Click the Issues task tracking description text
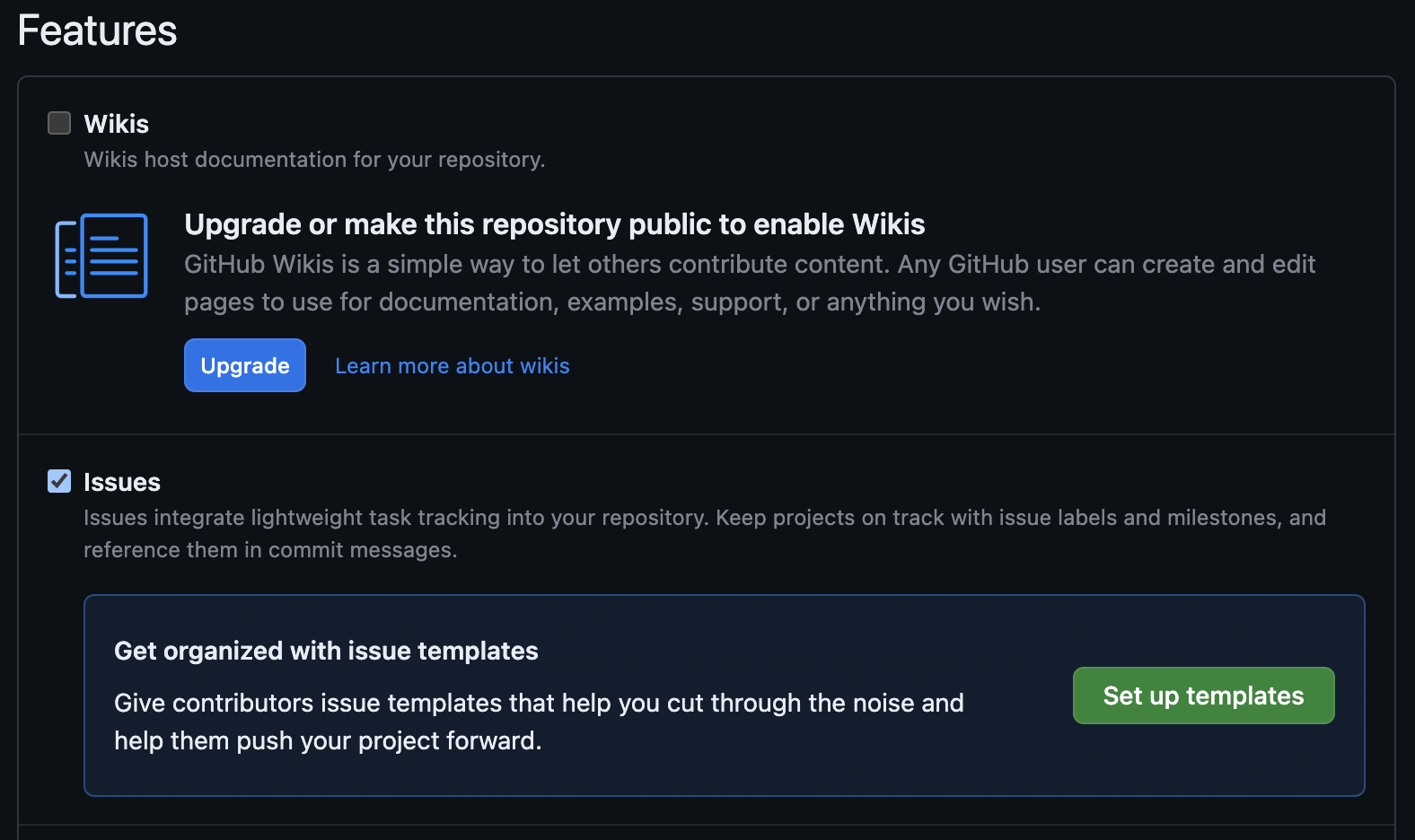Image resolution: width=1415 pixels, height=840 pixels. coord(704,533)
